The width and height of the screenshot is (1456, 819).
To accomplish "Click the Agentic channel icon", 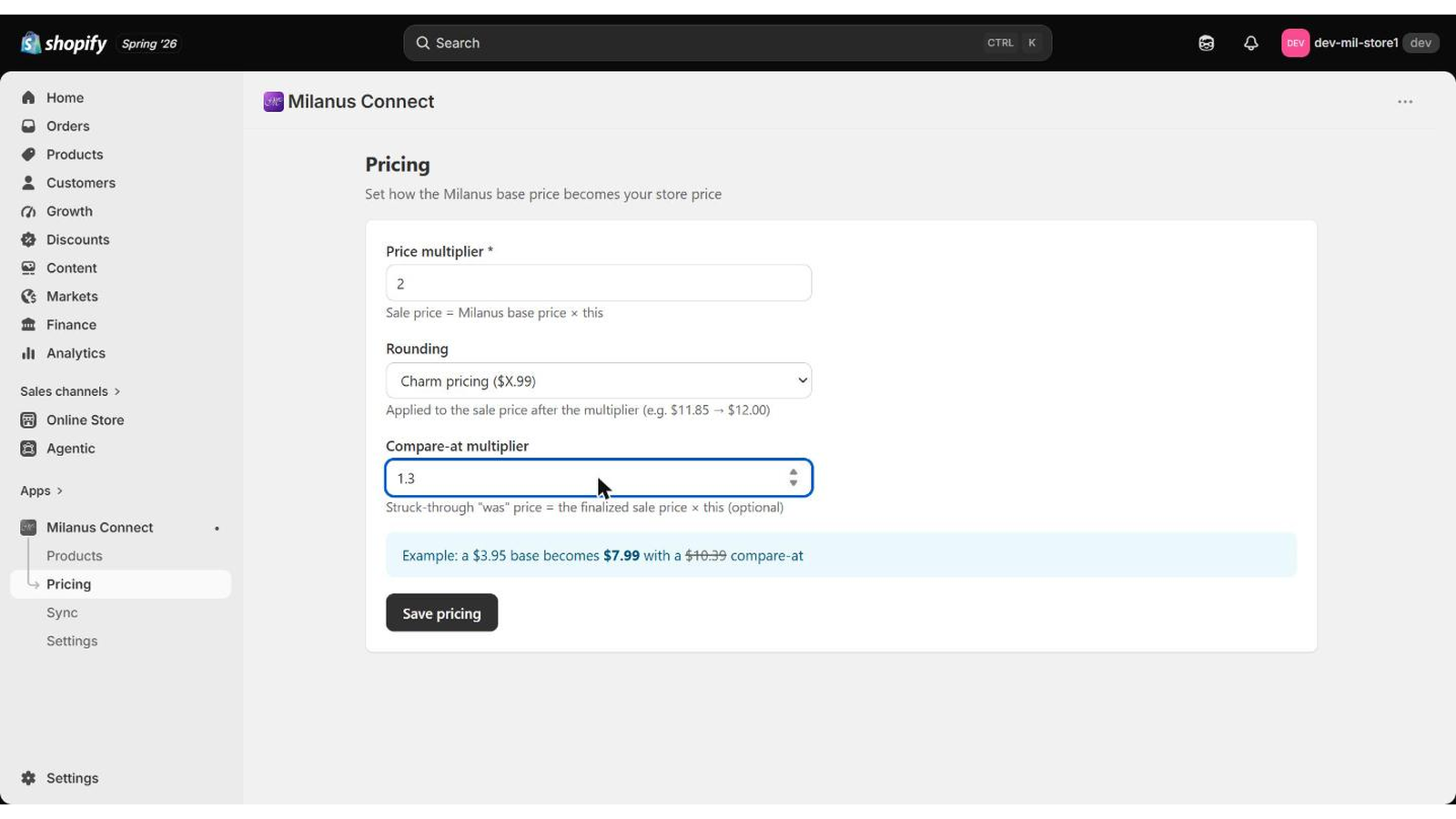I will pyautogui.click(x=28, y=448).
